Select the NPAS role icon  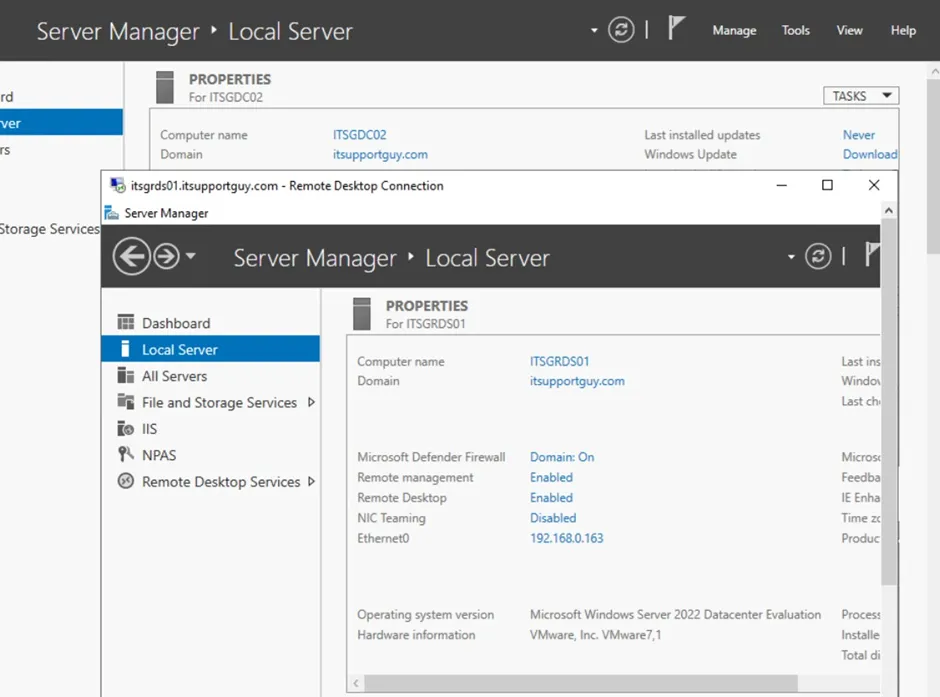[126, 455]
